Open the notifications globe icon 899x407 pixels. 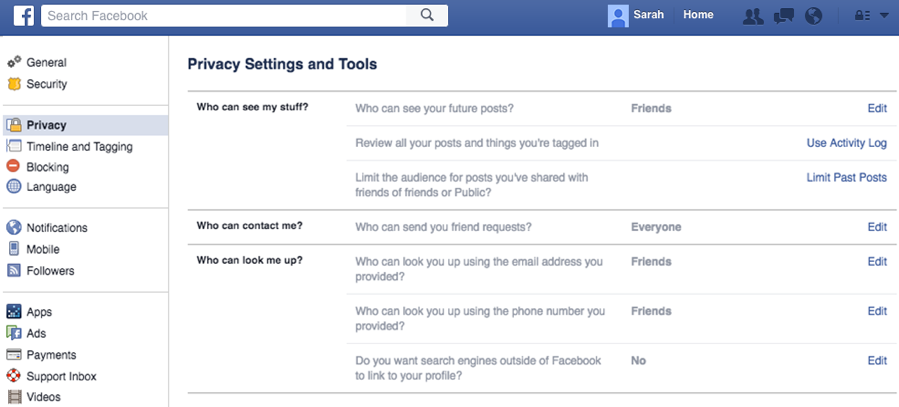click(813, 16)
